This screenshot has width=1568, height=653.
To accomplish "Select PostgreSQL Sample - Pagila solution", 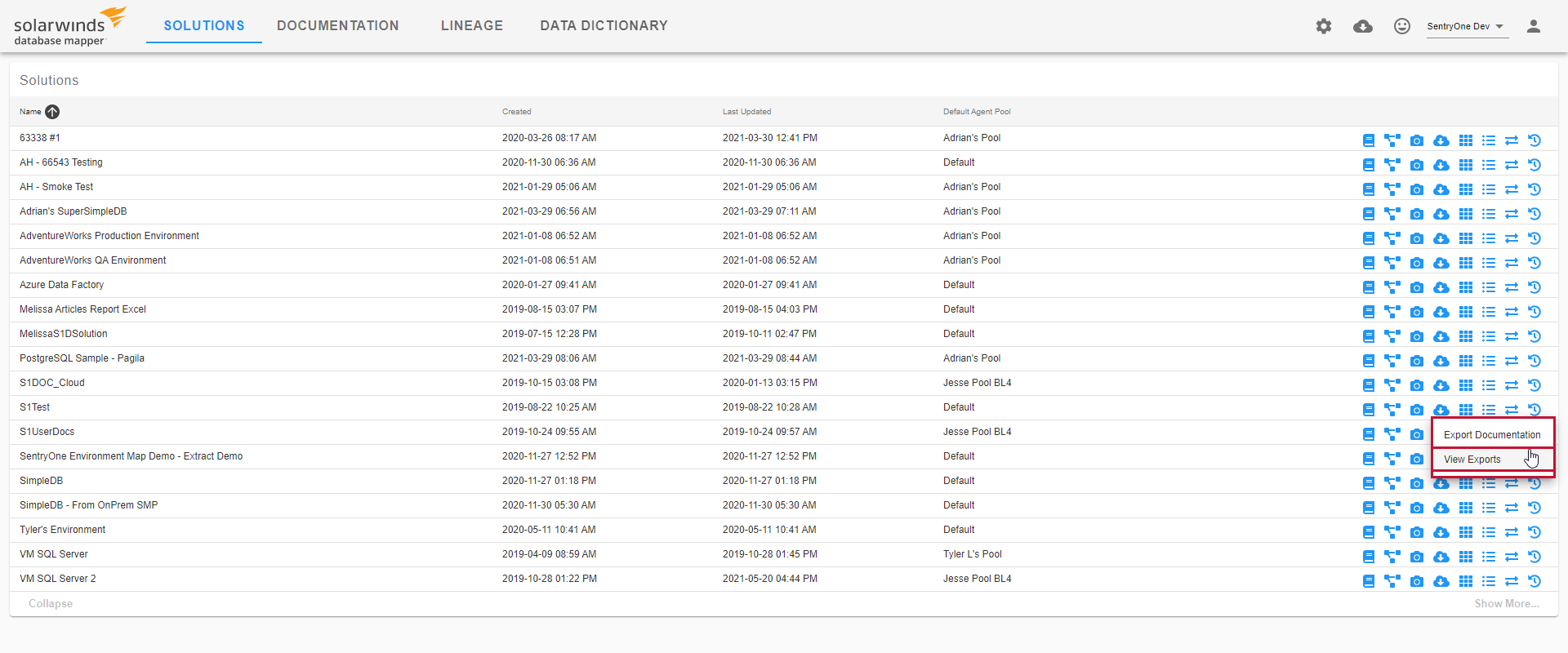I will [82, 358].
